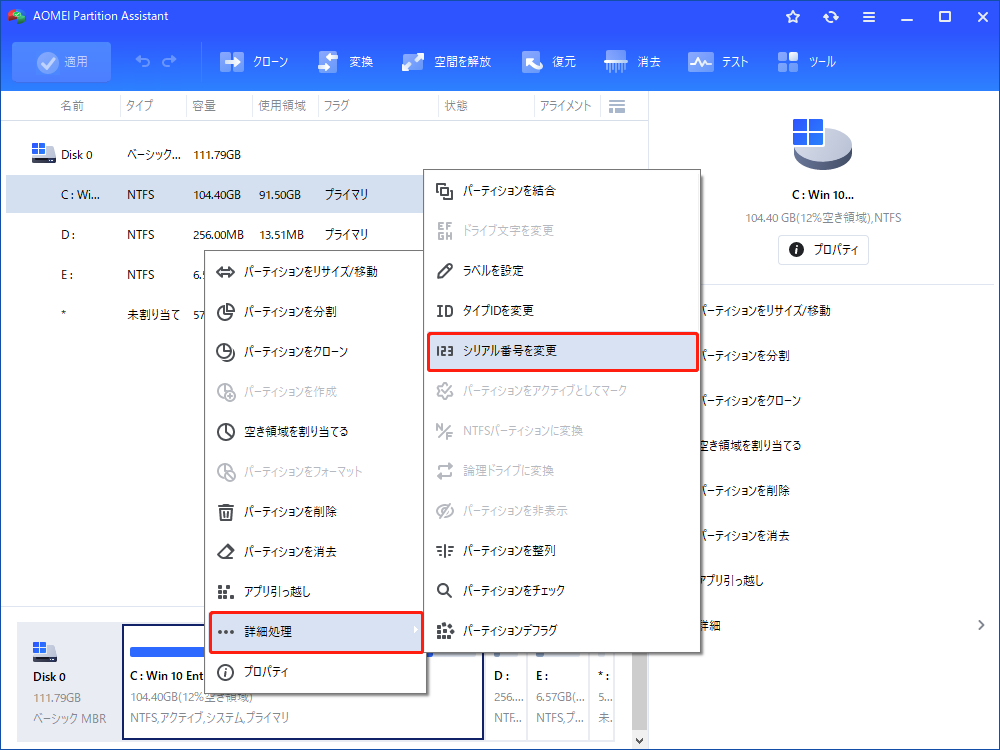Select Align Partition (パーティションを整列)
This screenshot has width=1000, height=750.
[562, 550]
